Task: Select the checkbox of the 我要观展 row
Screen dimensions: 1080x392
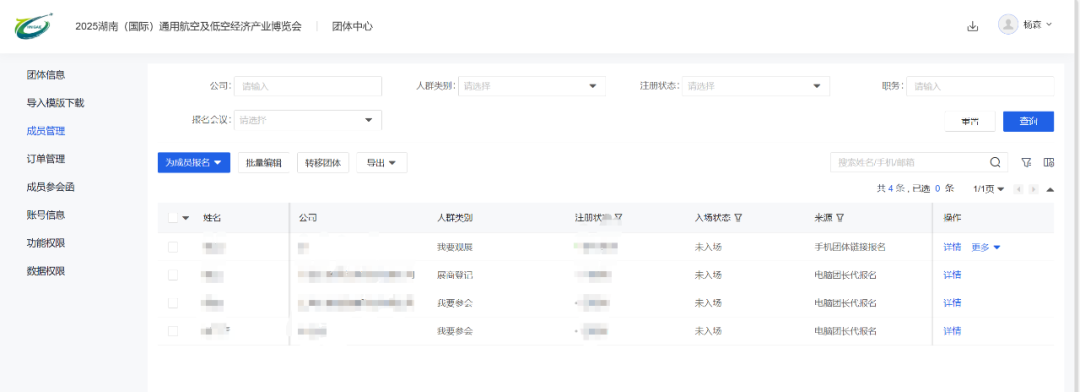Action: tap(173, 247)
